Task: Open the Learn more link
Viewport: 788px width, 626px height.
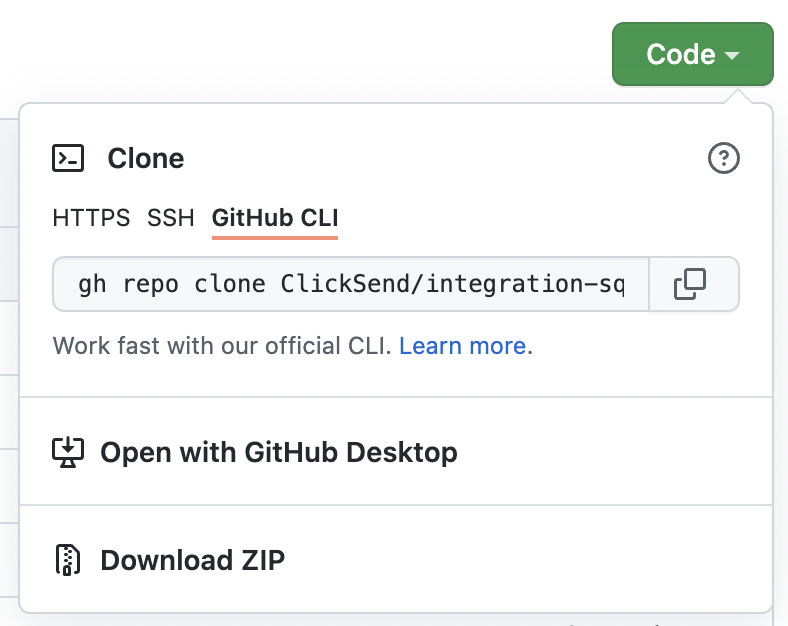Action: pos(462,346)
